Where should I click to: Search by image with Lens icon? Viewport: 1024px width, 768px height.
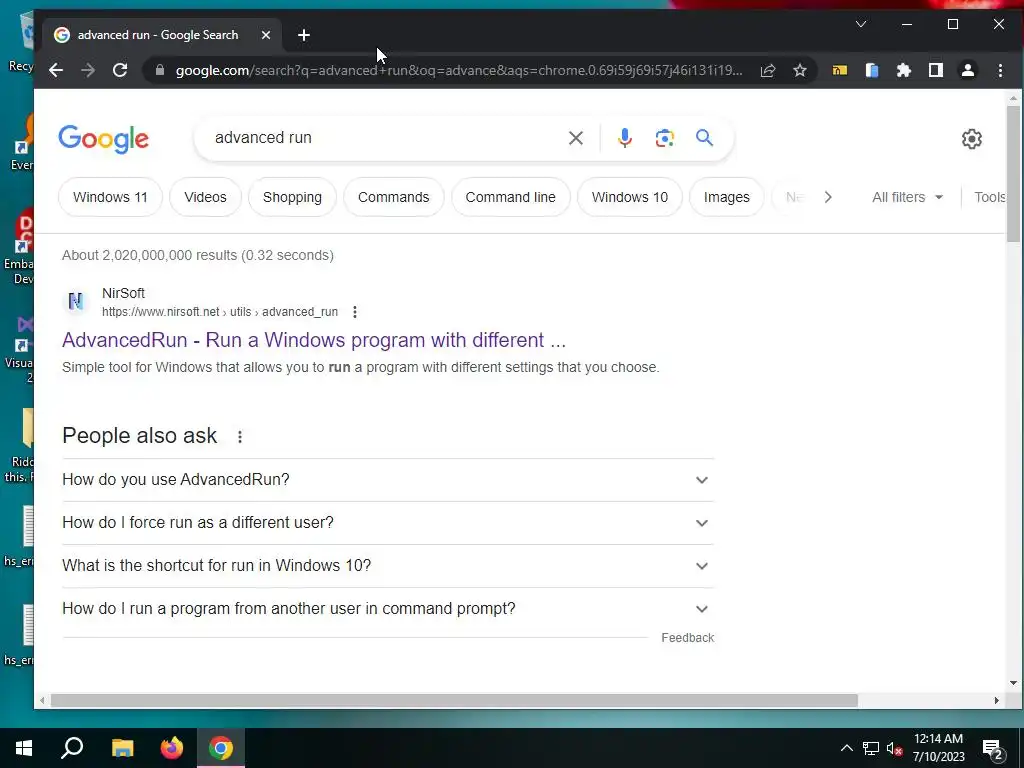point(665,138)
